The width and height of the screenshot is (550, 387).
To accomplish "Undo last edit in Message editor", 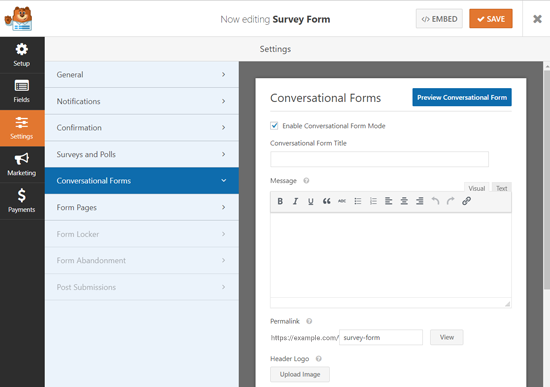I will tap(435, 201).
